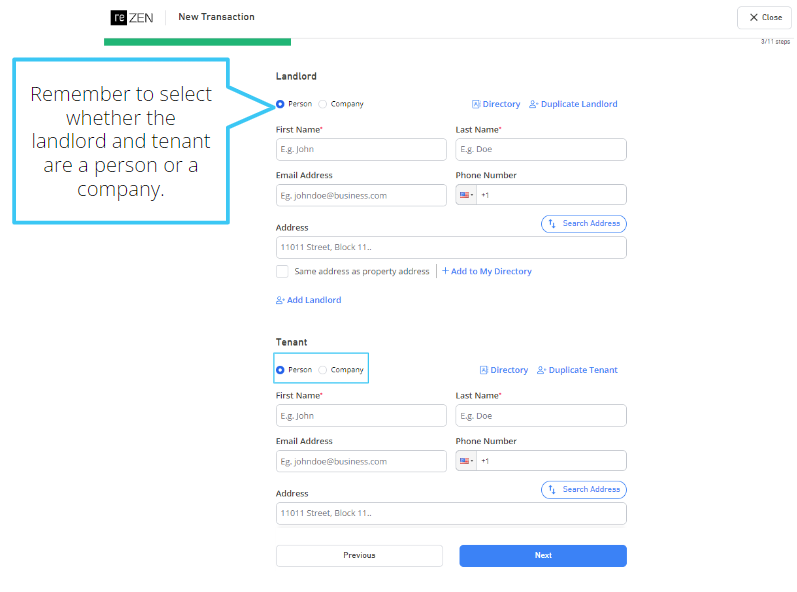The image size is (797, 592).
Task: Click the reZEN logo
Action: click(x=132, y=18)
